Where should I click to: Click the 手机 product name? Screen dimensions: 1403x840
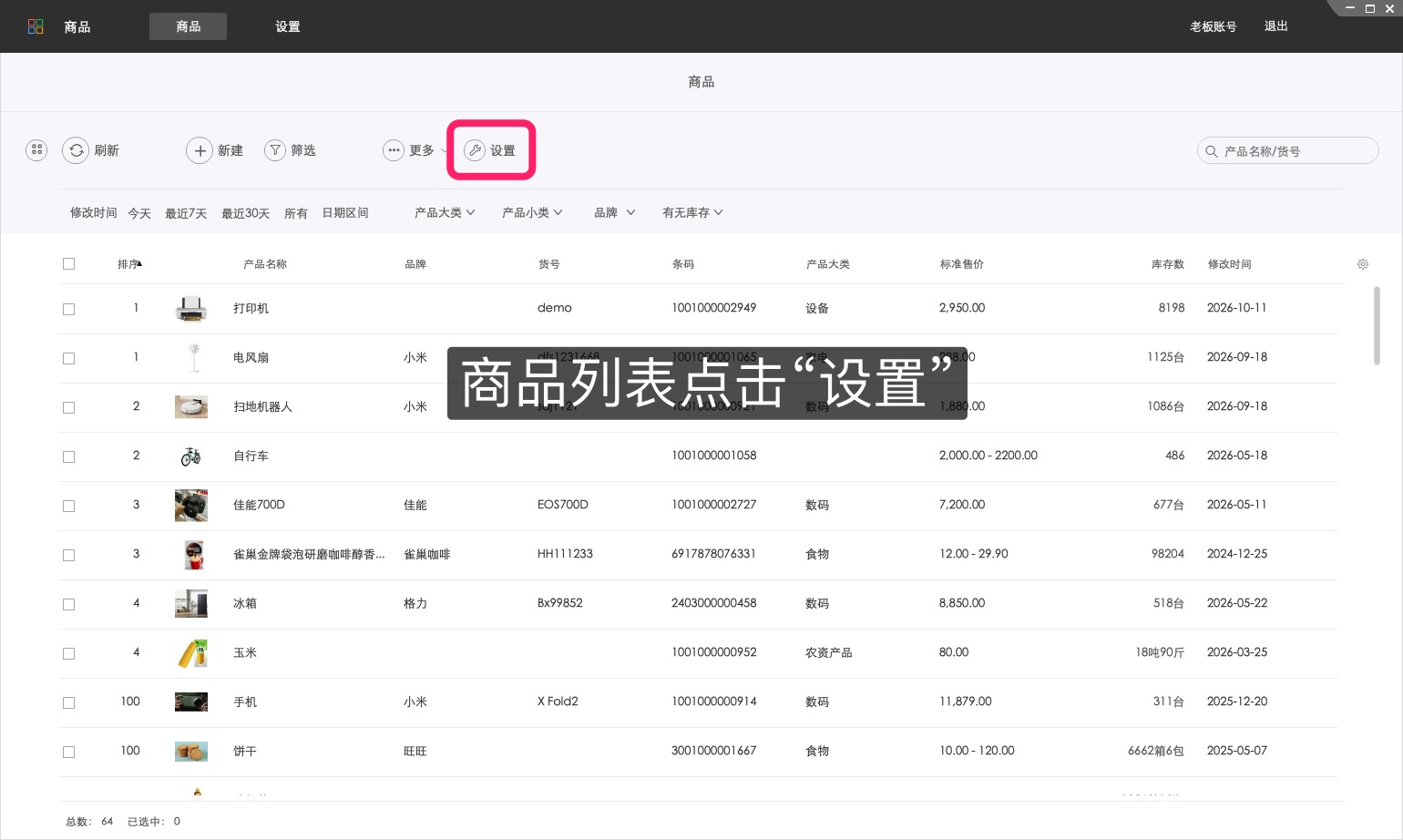[245, 702]
